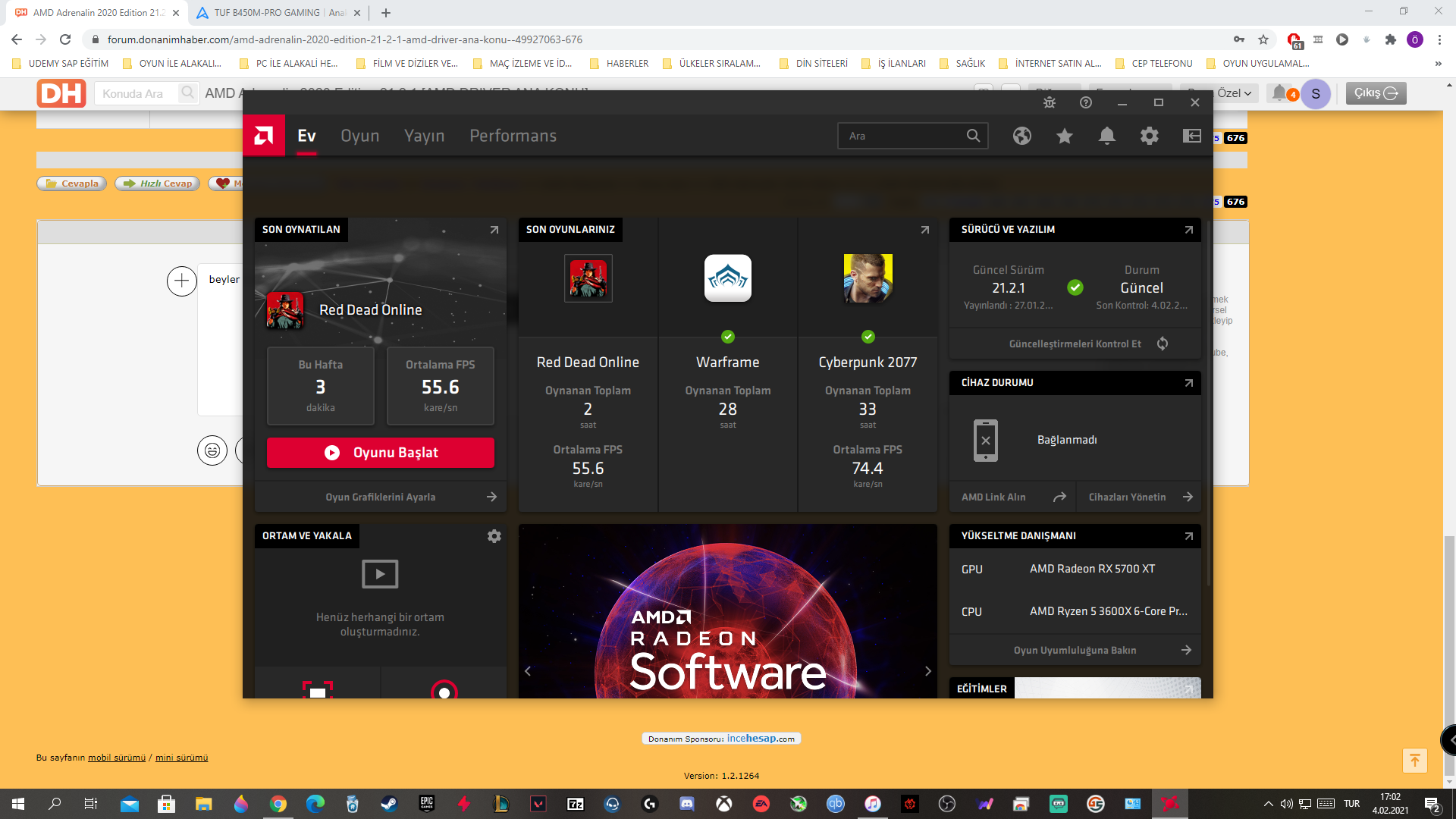Expand the Son Oyunlarınız panel
Viewport: 1456px width, 819px height.
[x=925, y=230]
